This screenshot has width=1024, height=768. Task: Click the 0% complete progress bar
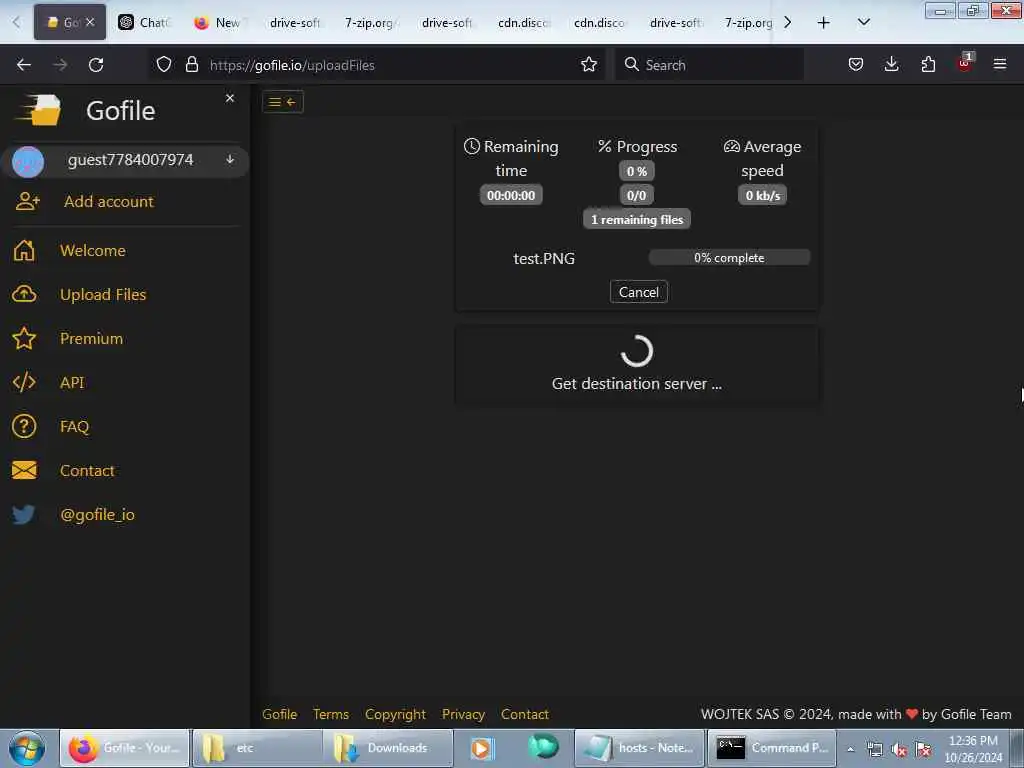click(x=729, y=258)
